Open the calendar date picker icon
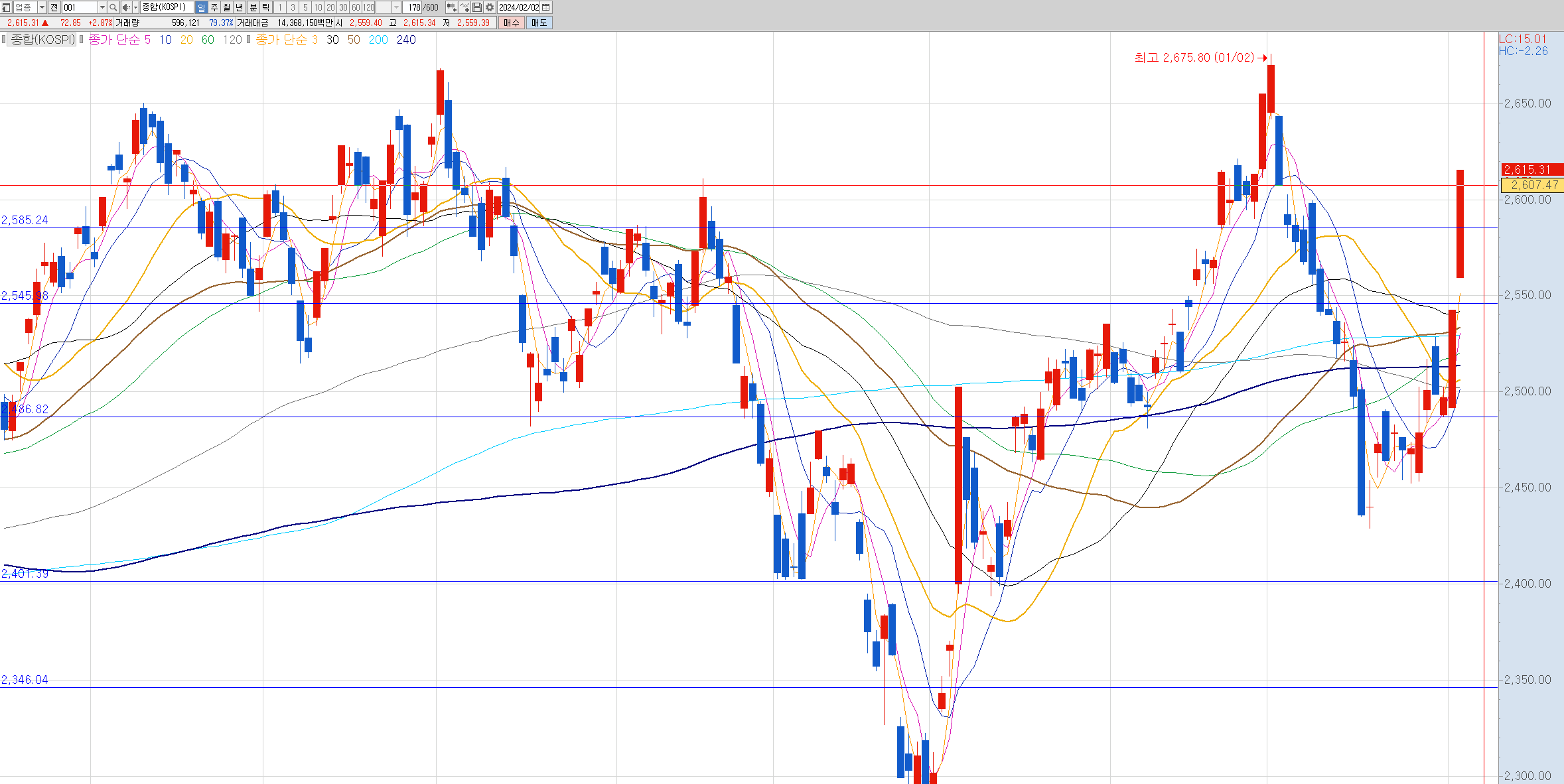The width and height of the screenshot is (1564, 784). 546,7
